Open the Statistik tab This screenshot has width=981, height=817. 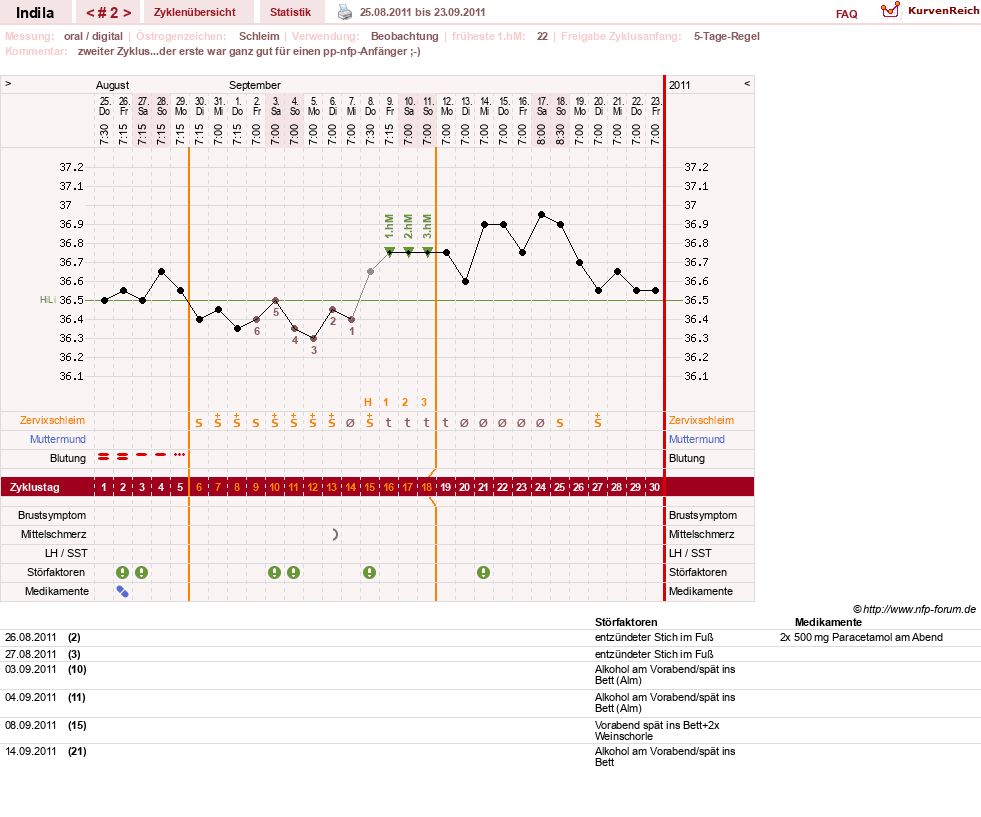point(290,12)
